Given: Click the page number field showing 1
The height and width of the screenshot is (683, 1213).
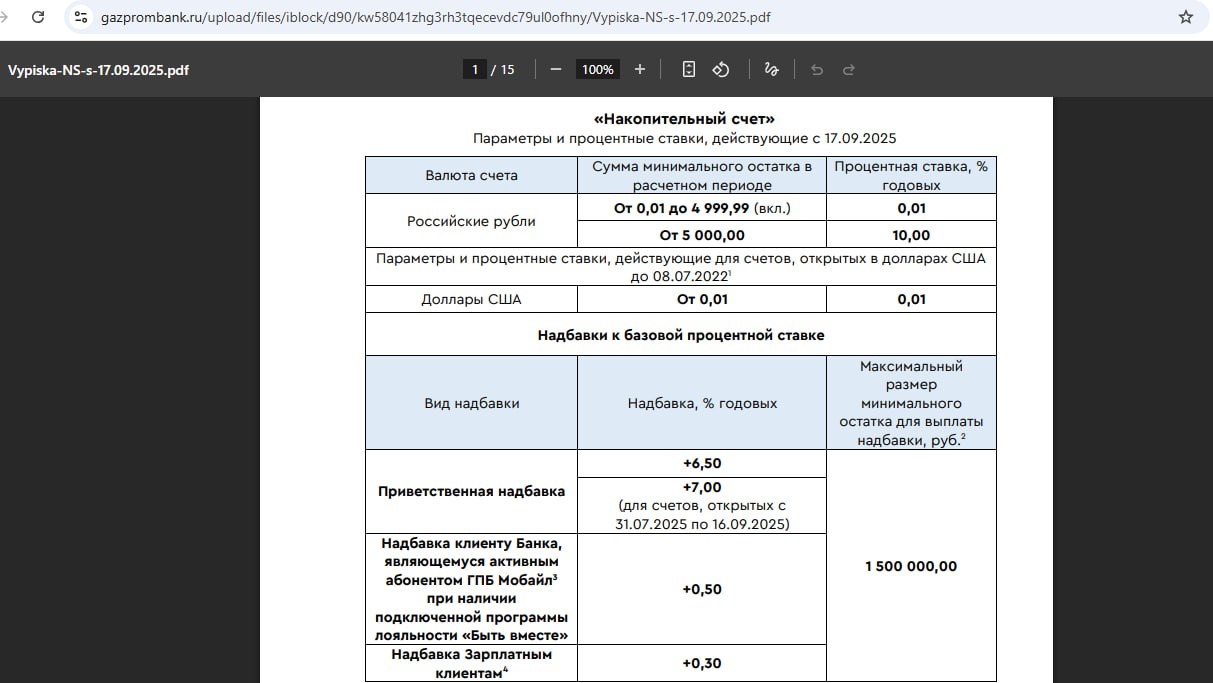Looking at the screenshot, I should 474,69.
